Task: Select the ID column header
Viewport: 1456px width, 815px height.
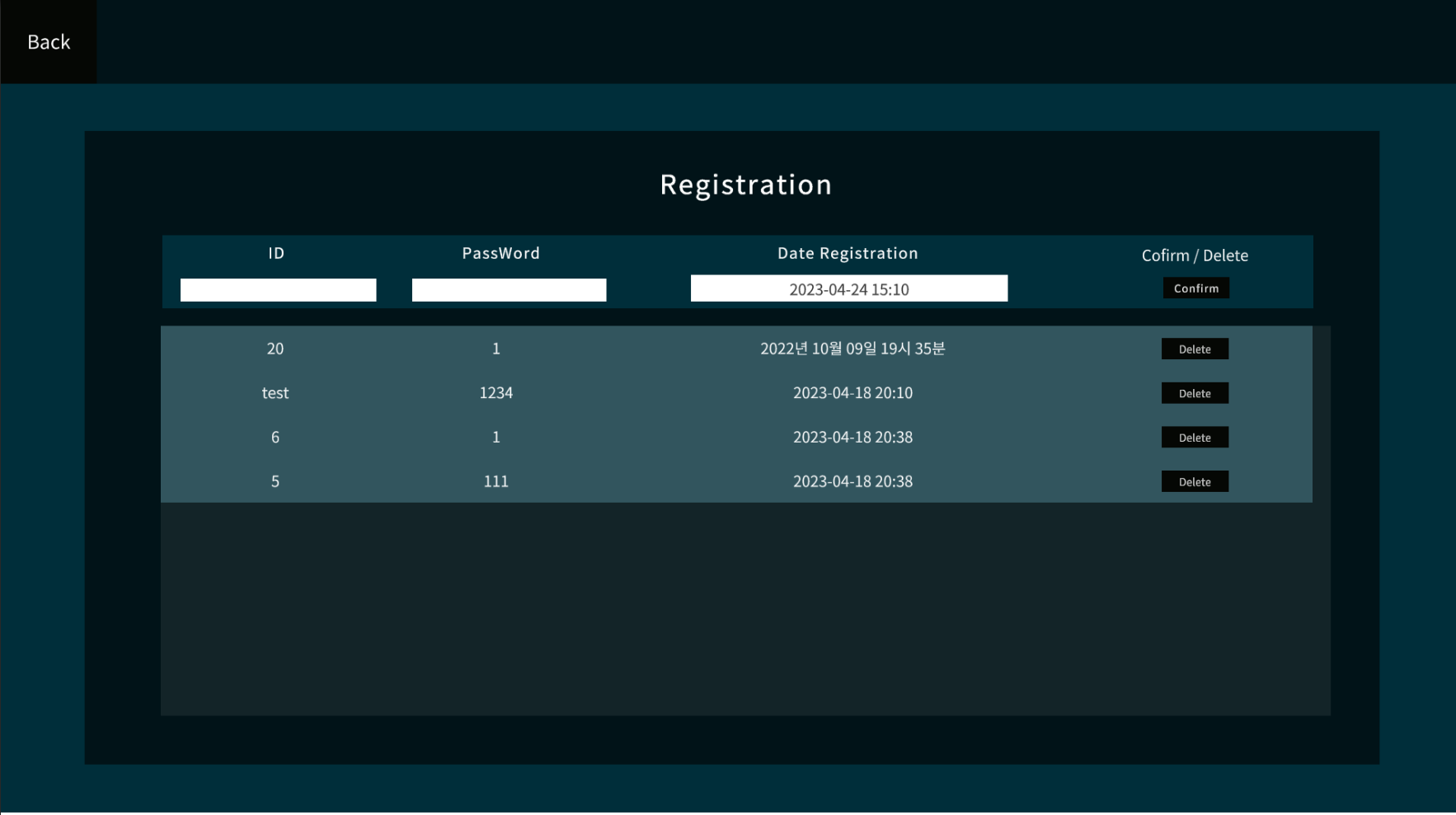Action: click(275, 253)
